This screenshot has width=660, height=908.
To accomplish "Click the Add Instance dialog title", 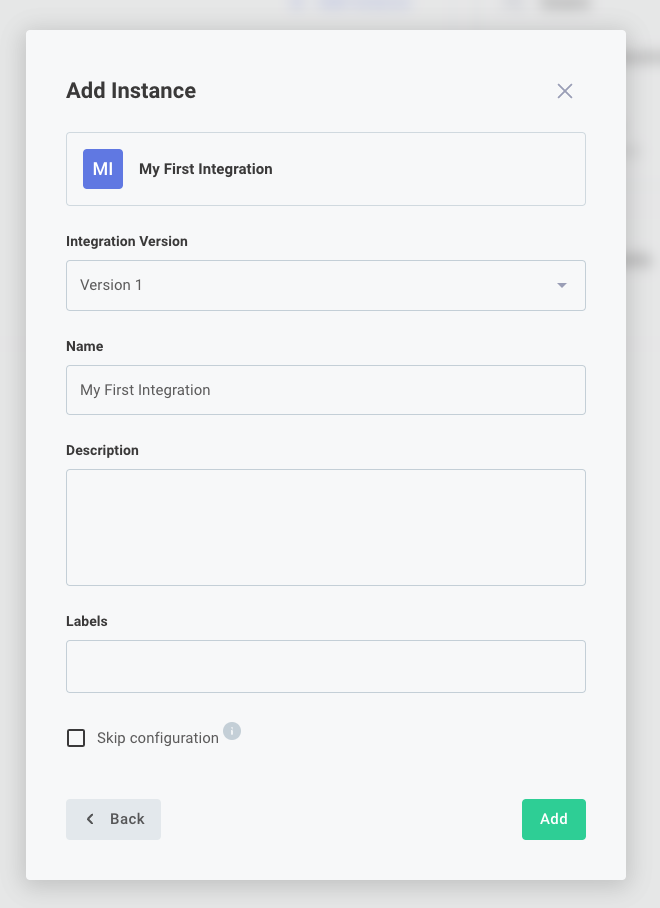I will (x=130, y=90).
